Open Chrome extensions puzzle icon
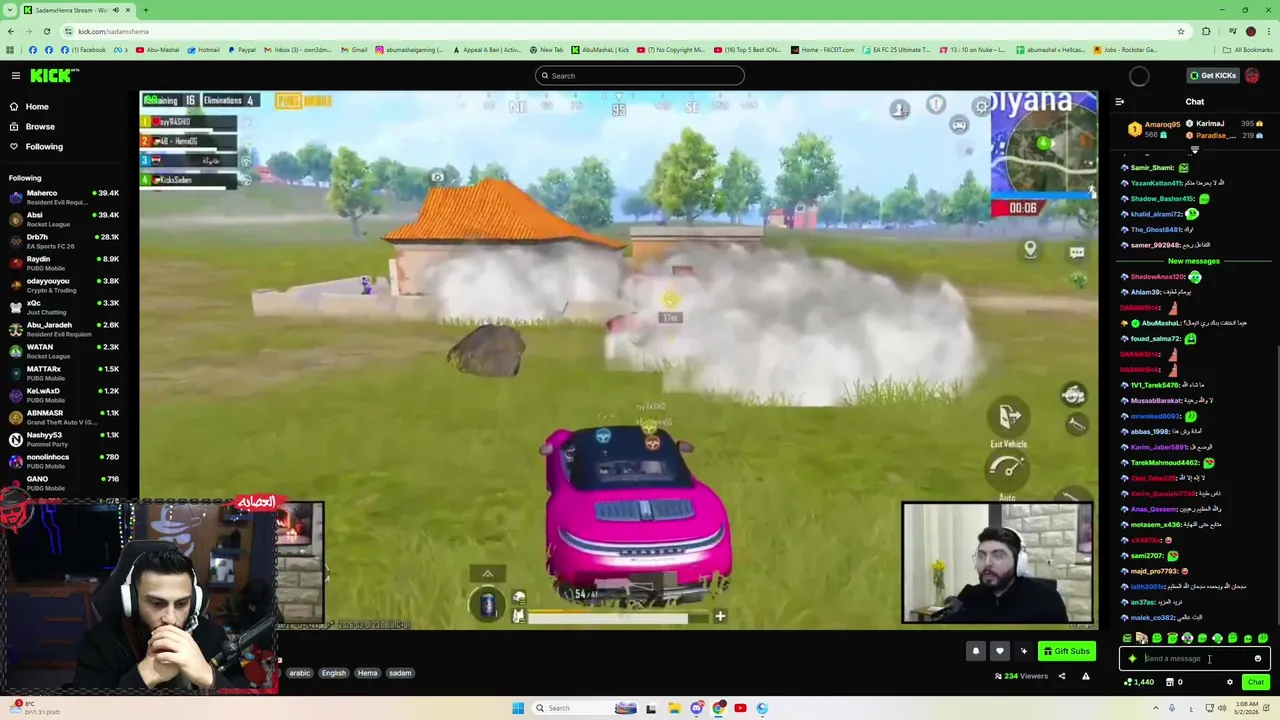The image size is (1280, 720). tap(1206, 31)
